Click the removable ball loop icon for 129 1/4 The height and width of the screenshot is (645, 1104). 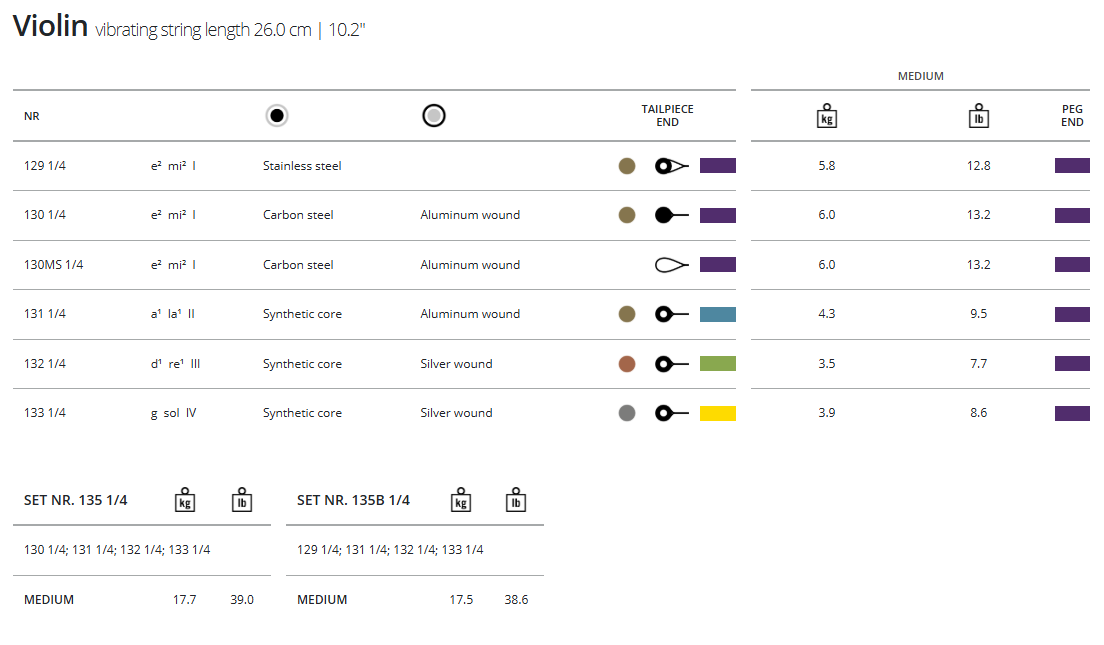pyautogui.click(x=671, y=166)
